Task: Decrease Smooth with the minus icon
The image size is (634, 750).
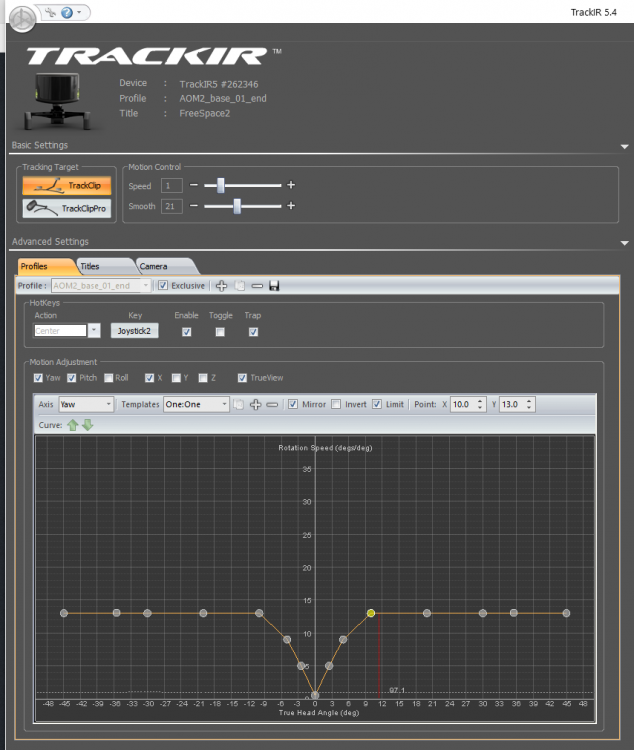Action: [x=193, y=206]
